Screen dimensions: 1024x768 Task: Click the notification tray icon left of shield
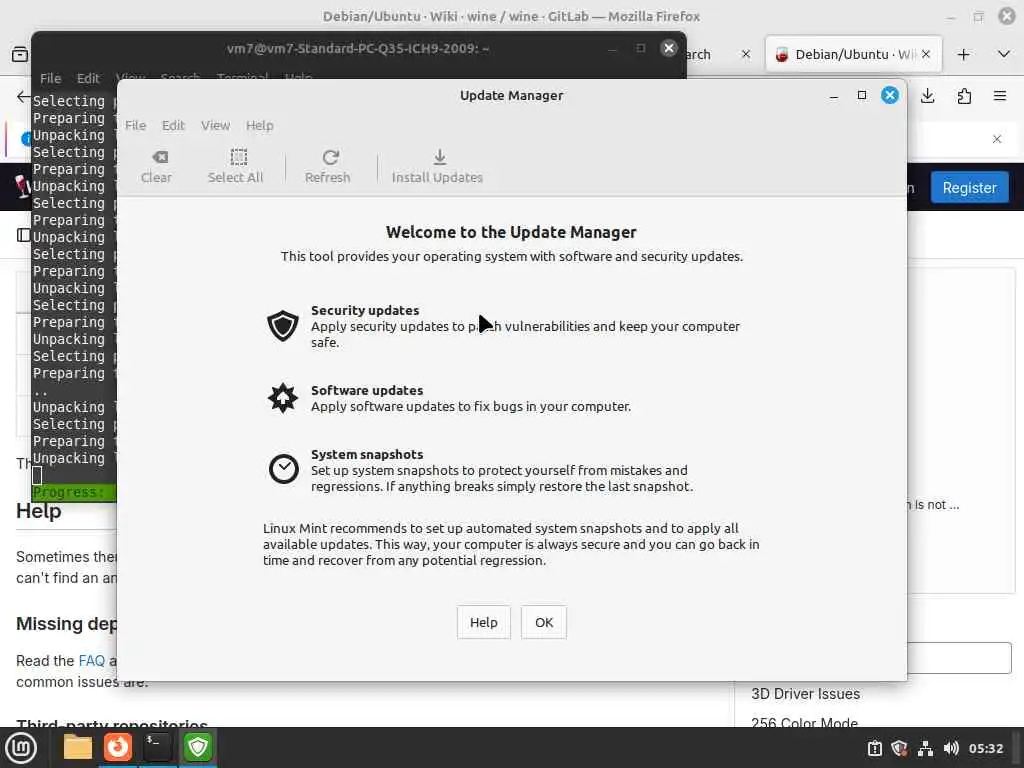click(874, 748)
